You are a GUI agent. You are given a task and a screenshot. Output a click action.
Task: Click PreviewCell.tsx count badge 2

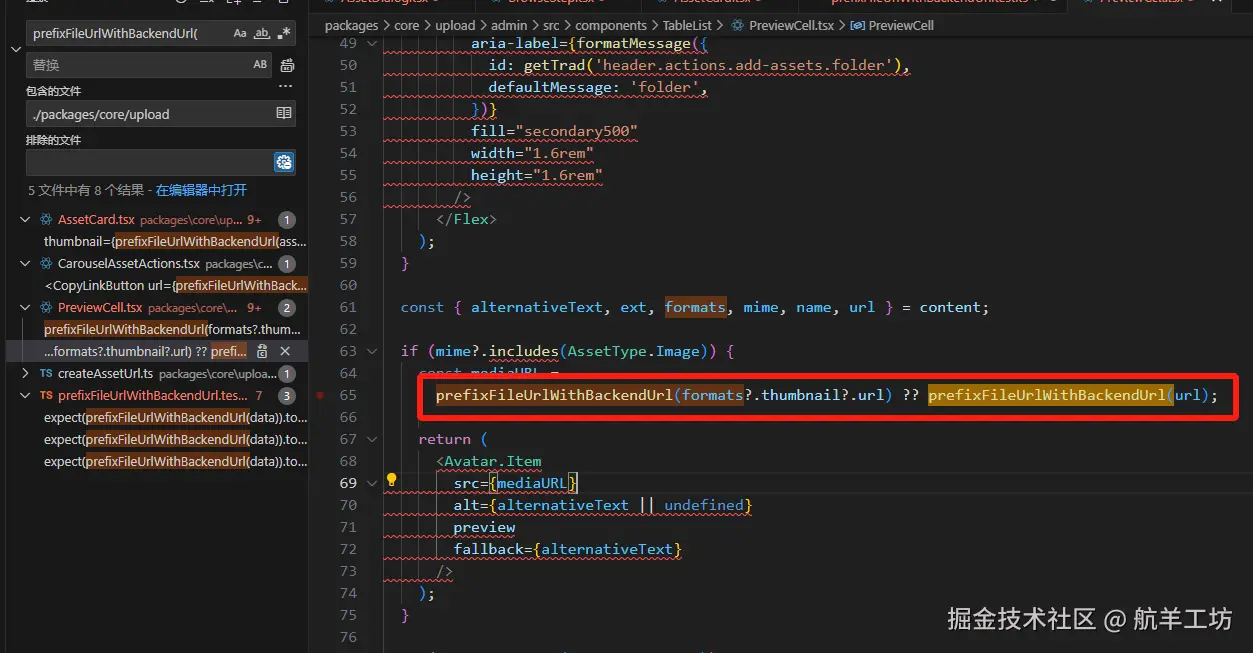pos(286,308)
